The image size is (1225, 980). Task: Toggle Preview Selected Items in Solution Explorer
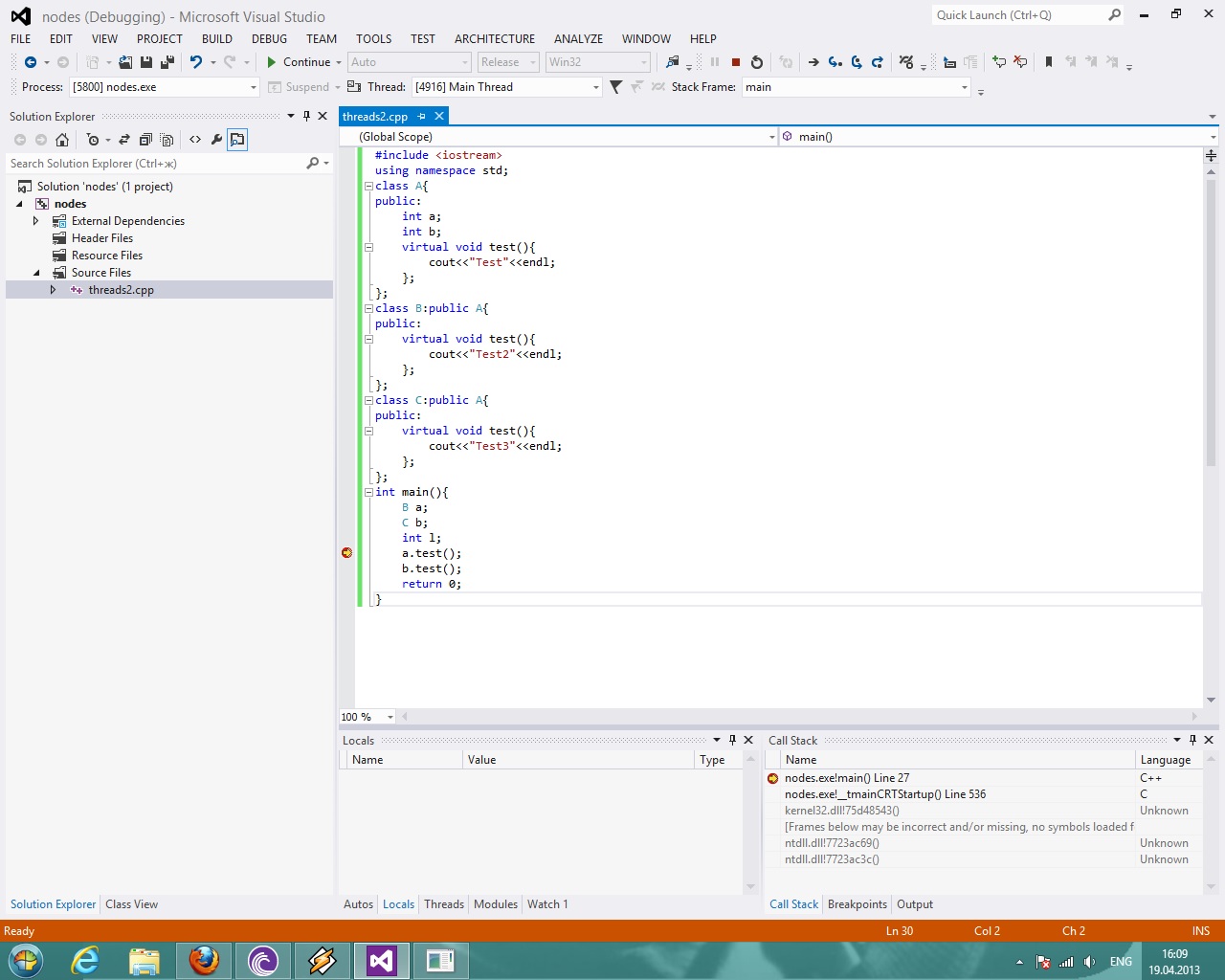point(236,140)
